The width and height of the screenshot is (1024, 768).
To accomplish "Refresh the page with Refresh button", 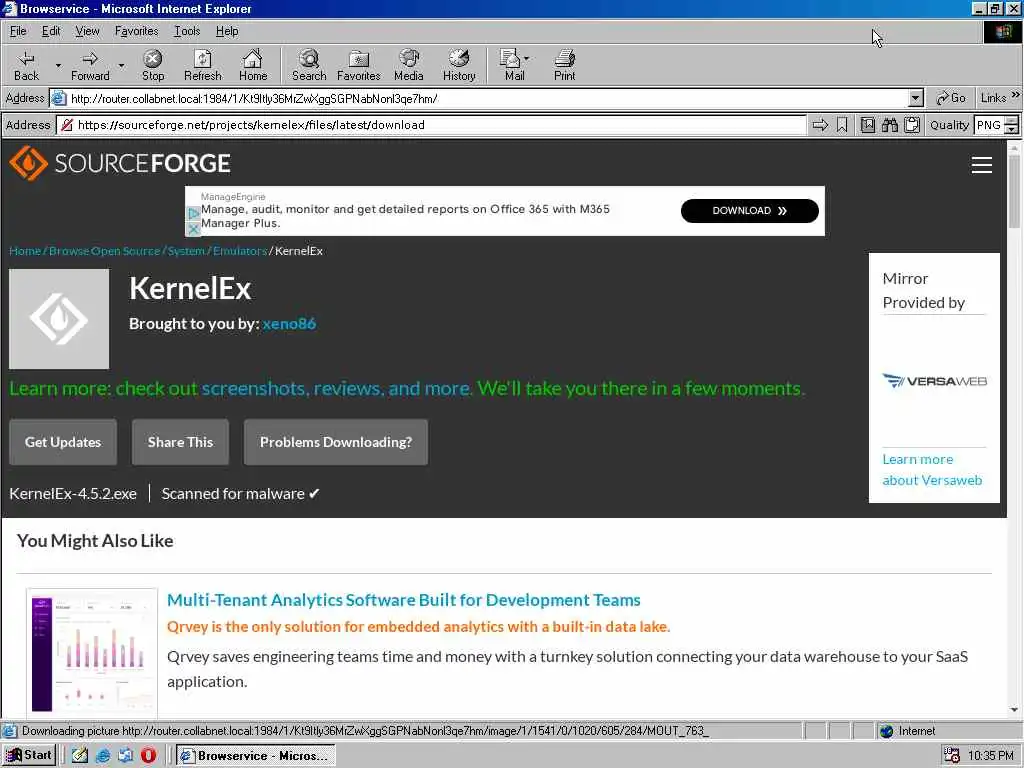I will coord(202,65).
